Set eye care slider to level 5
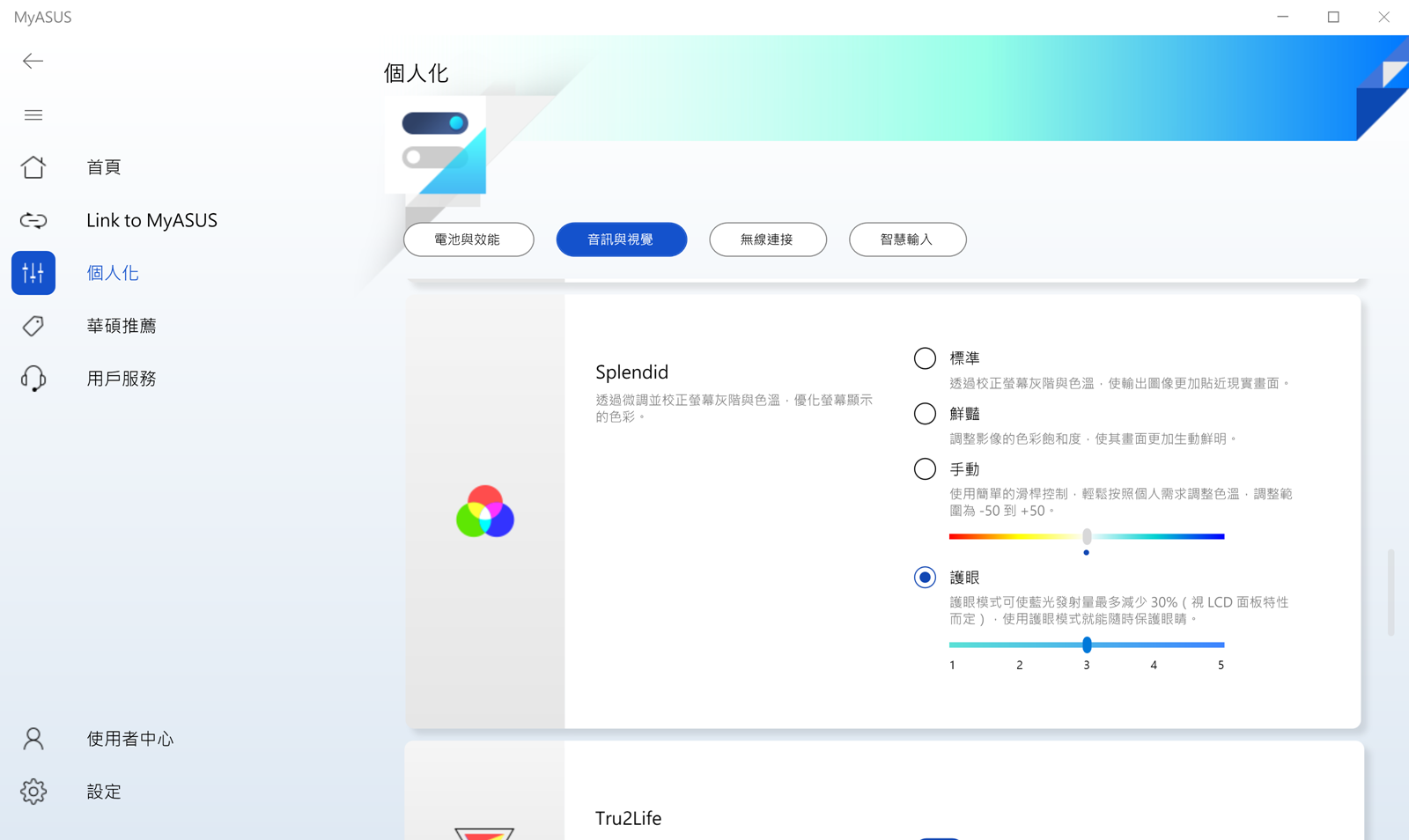1409x840 pixels. point(1221,645)
